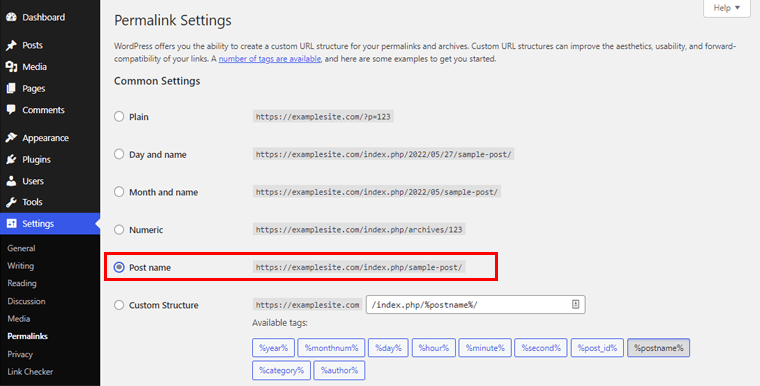The image size is (760, 386).
Task: Add the %hour% tag
Action: point(434,348)
